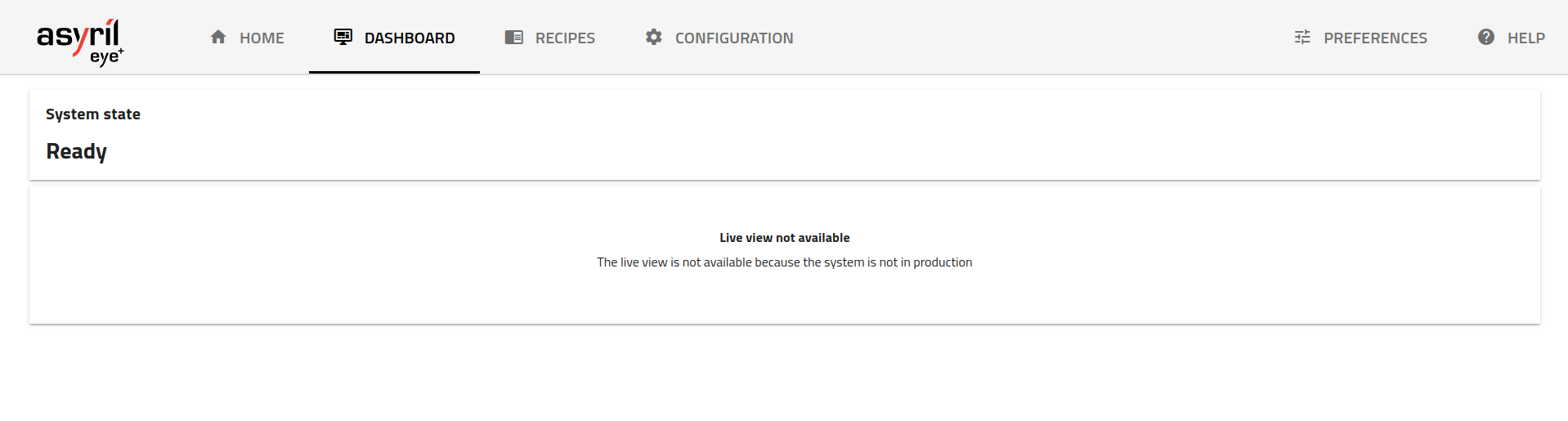The width and height of the screenshot is (1568, 421).
Task: Click the house icon beside Home
Action: point(218,37)
